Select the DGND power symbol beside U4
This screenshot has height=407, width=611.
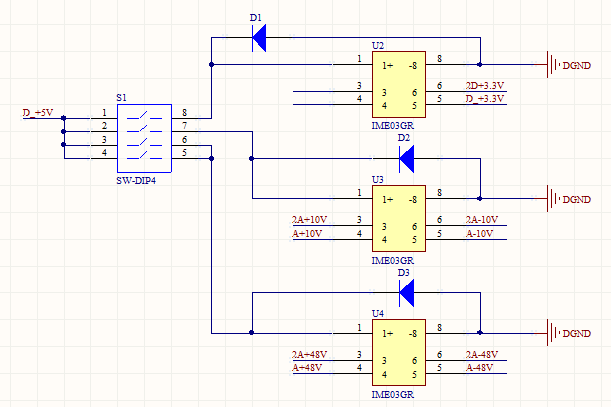tap(569, 333)
